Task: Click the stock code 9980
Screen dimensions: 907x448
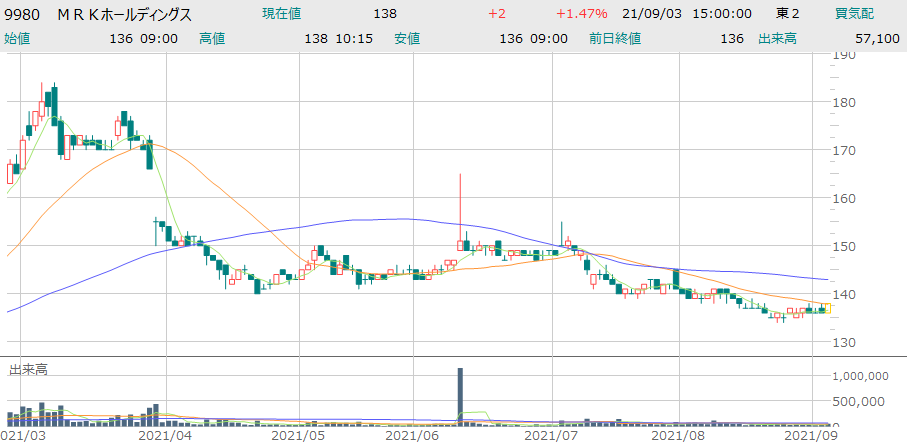Action: click(x=23, y=14)
